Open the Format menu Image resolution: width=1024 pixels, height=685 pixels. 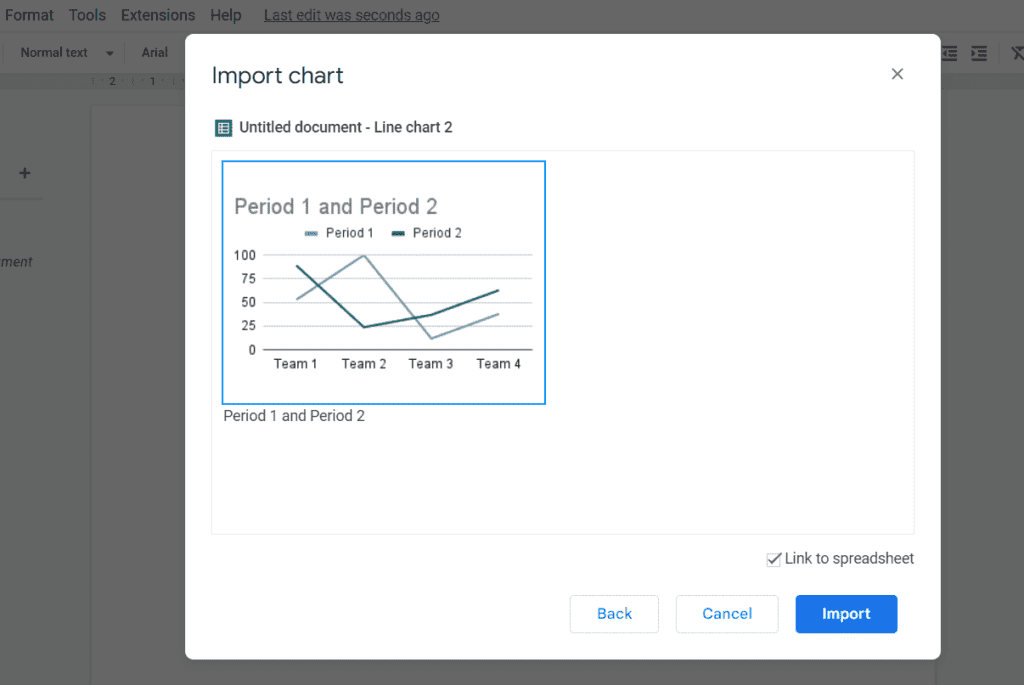(30, 15)
